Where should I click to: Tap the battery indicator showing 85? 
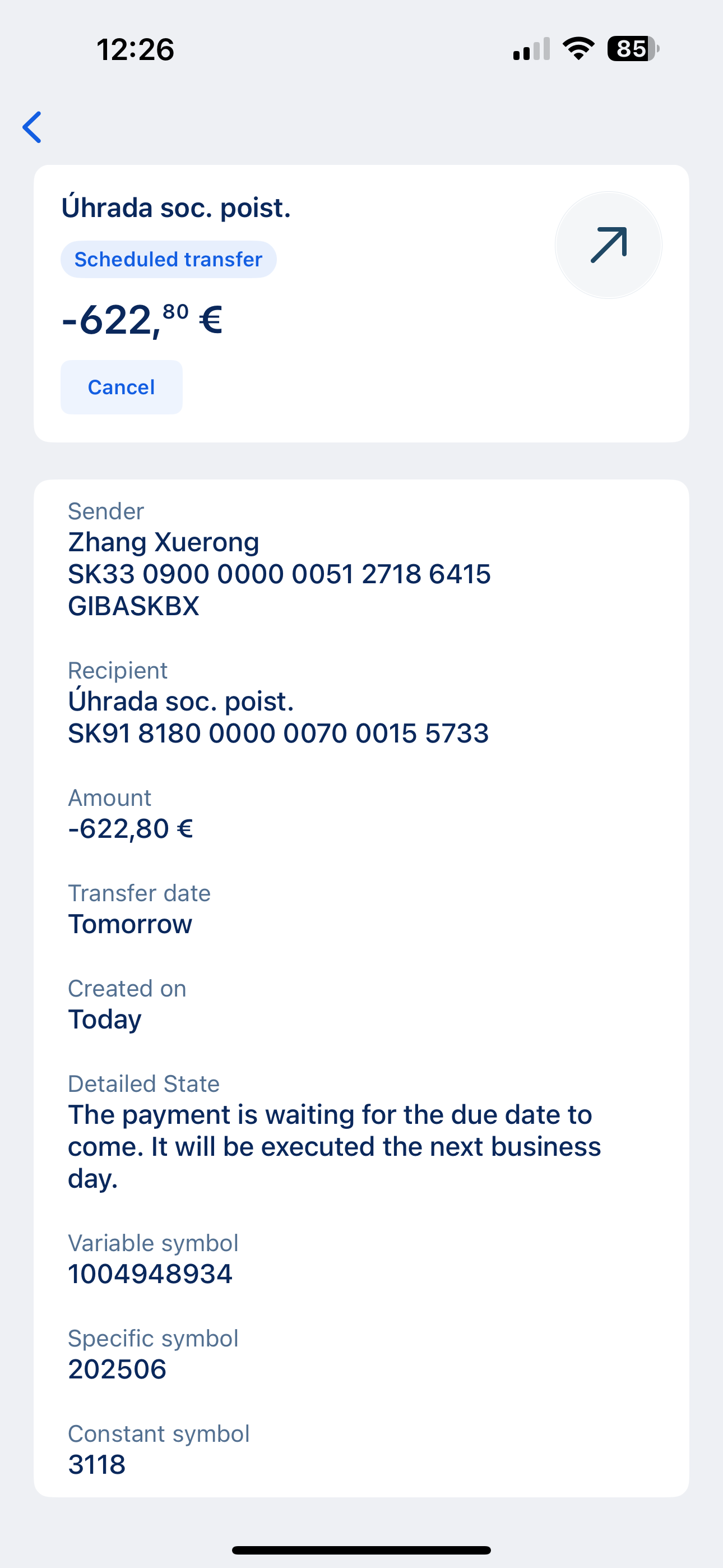point(633,49)
